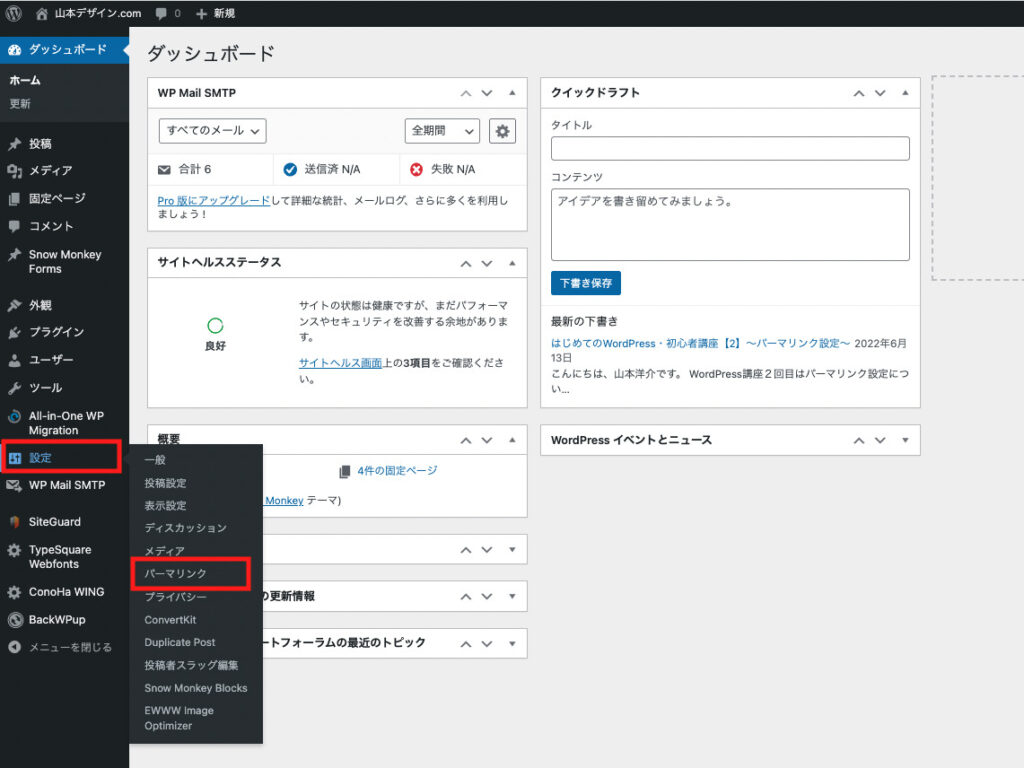Click the plus icon next to 新規
1024x768 pixels.
coord(201,14)
